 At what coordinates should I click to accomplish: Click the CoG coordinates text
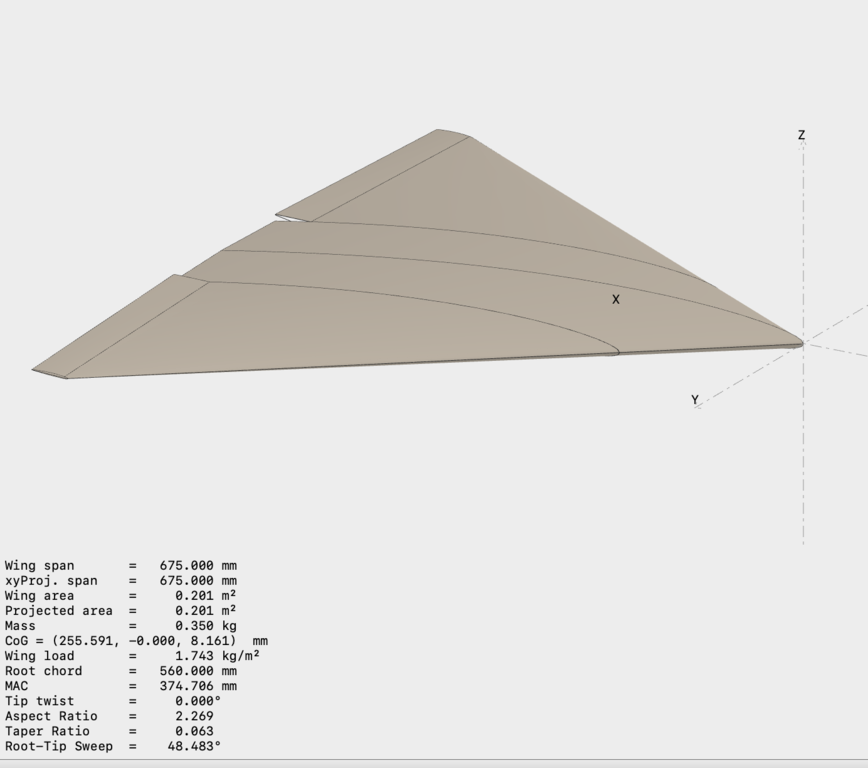point(136,641)
